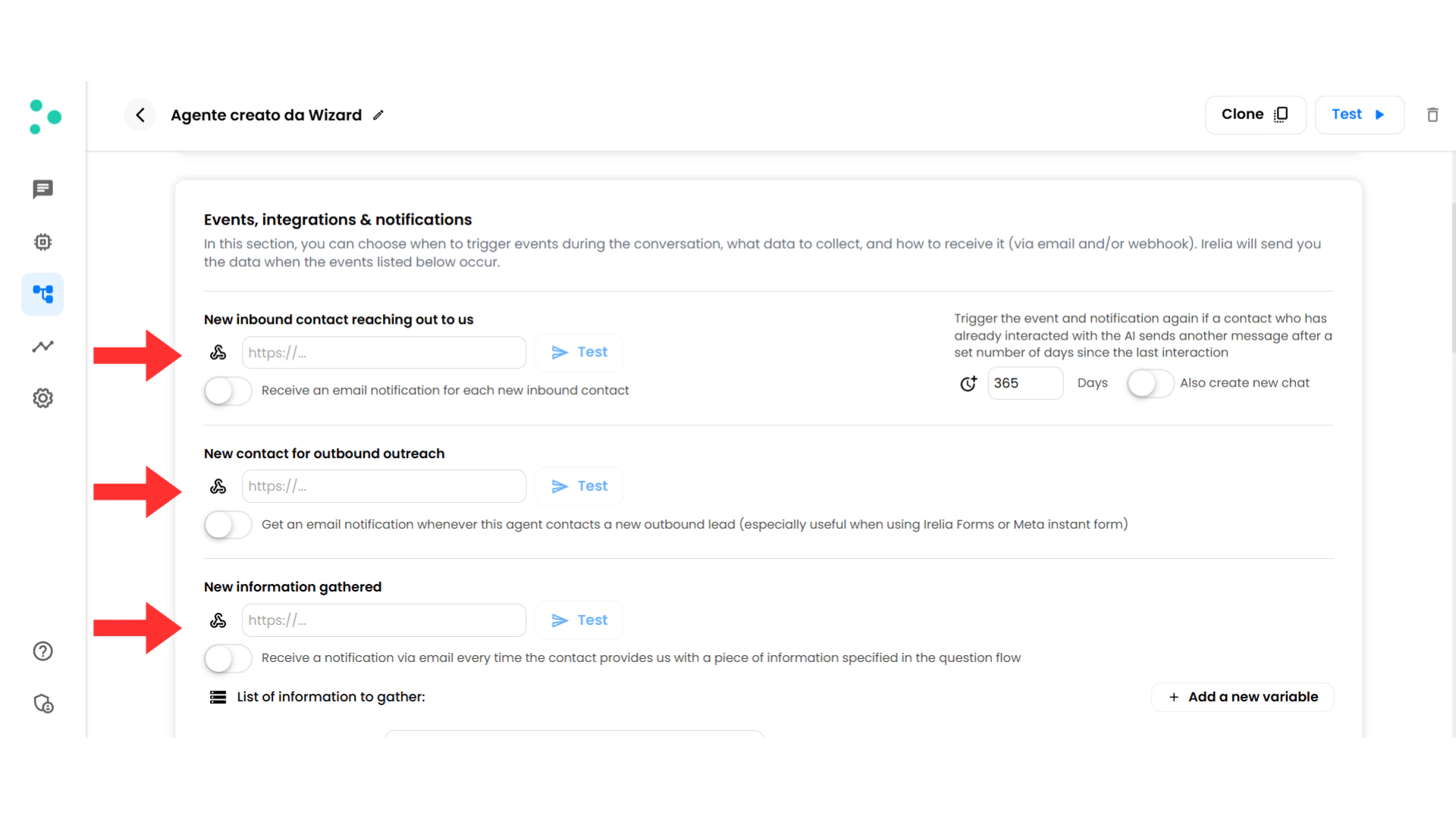
Task: Click the pencil icon to rename agent
Action: point(378,115)
